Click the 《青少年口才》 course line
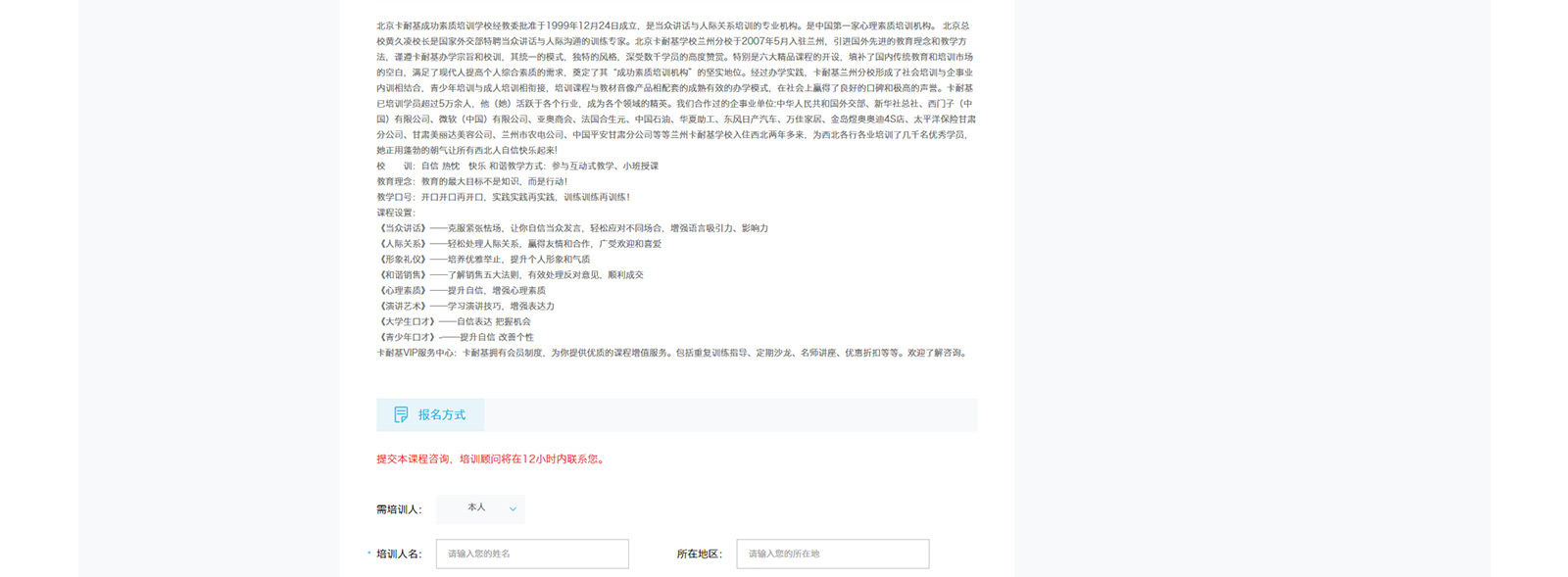The width and height of the screenshot is (1568, 577). 456,337
